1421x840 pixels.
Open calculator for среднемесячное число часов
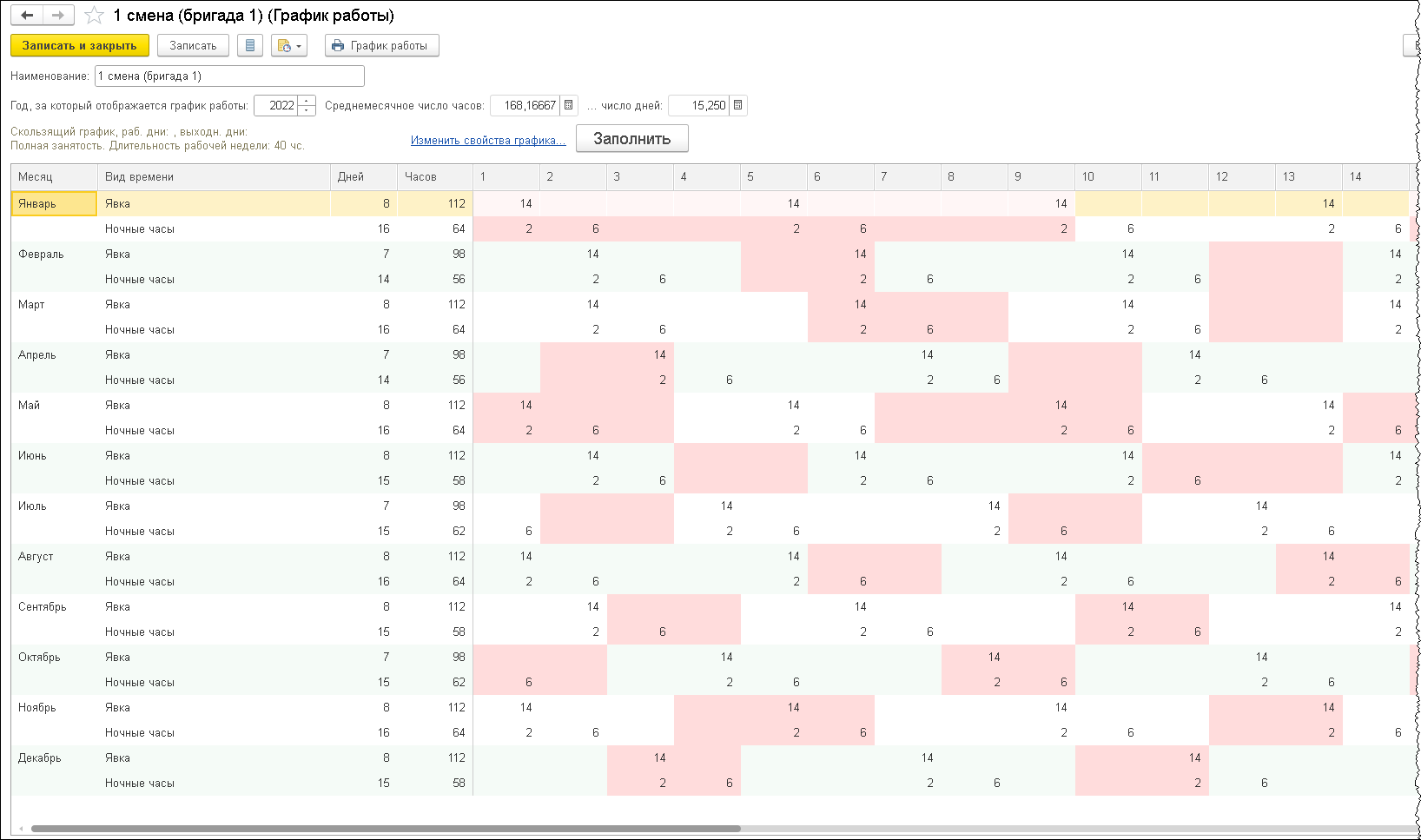(x=569, y=105)
